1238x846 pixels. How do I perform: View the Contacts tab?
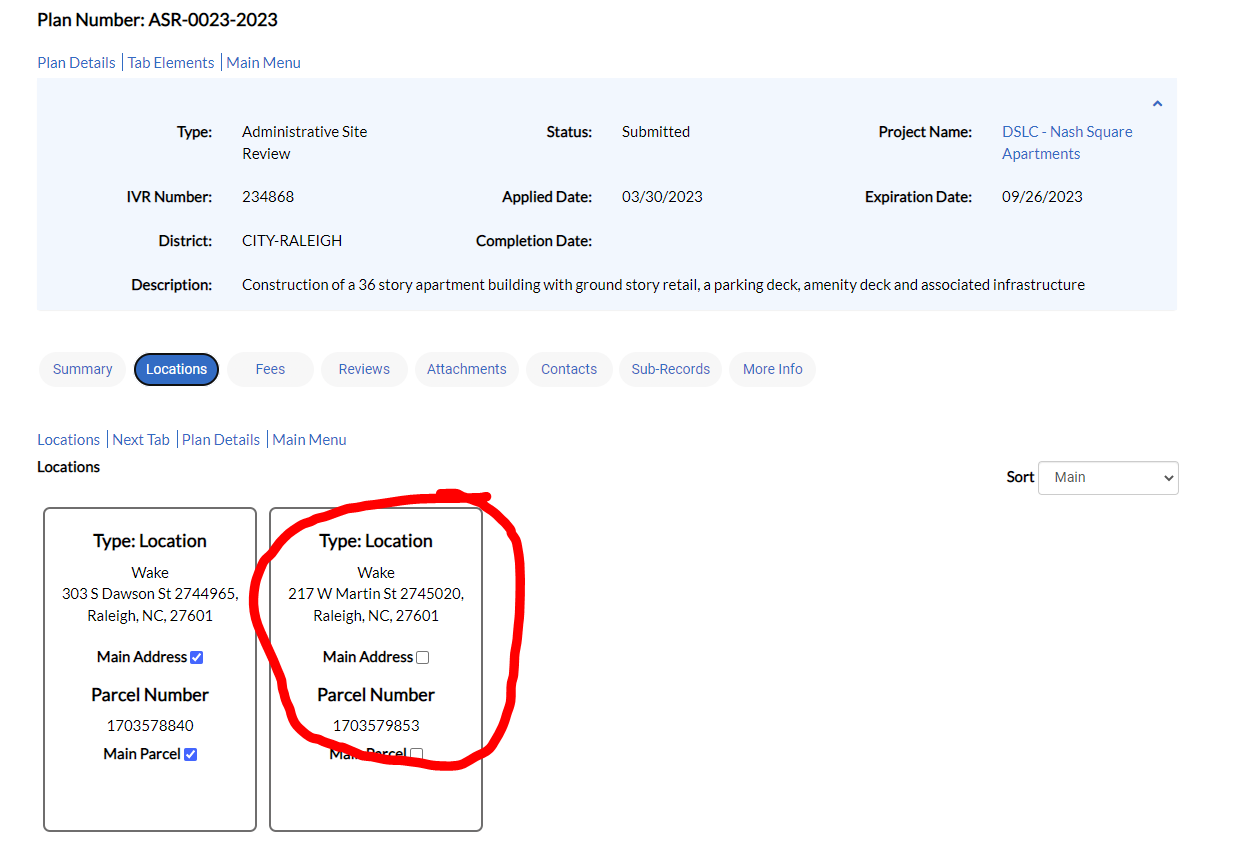(x=569, y=369)
